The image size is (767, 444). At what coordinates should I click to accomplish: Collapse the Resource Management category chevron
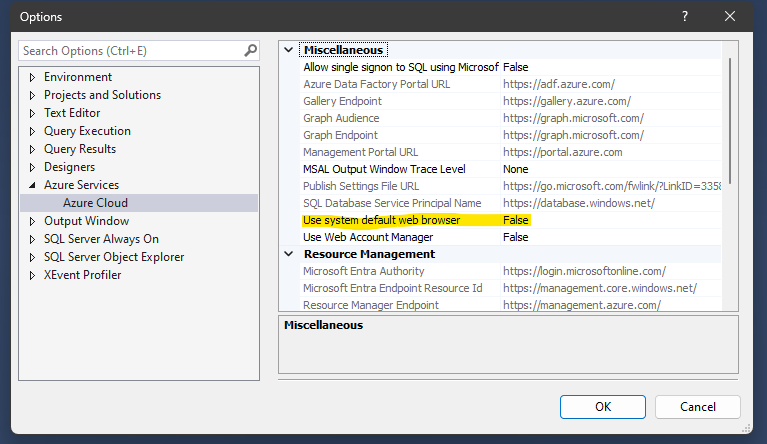tap(289, 254)
